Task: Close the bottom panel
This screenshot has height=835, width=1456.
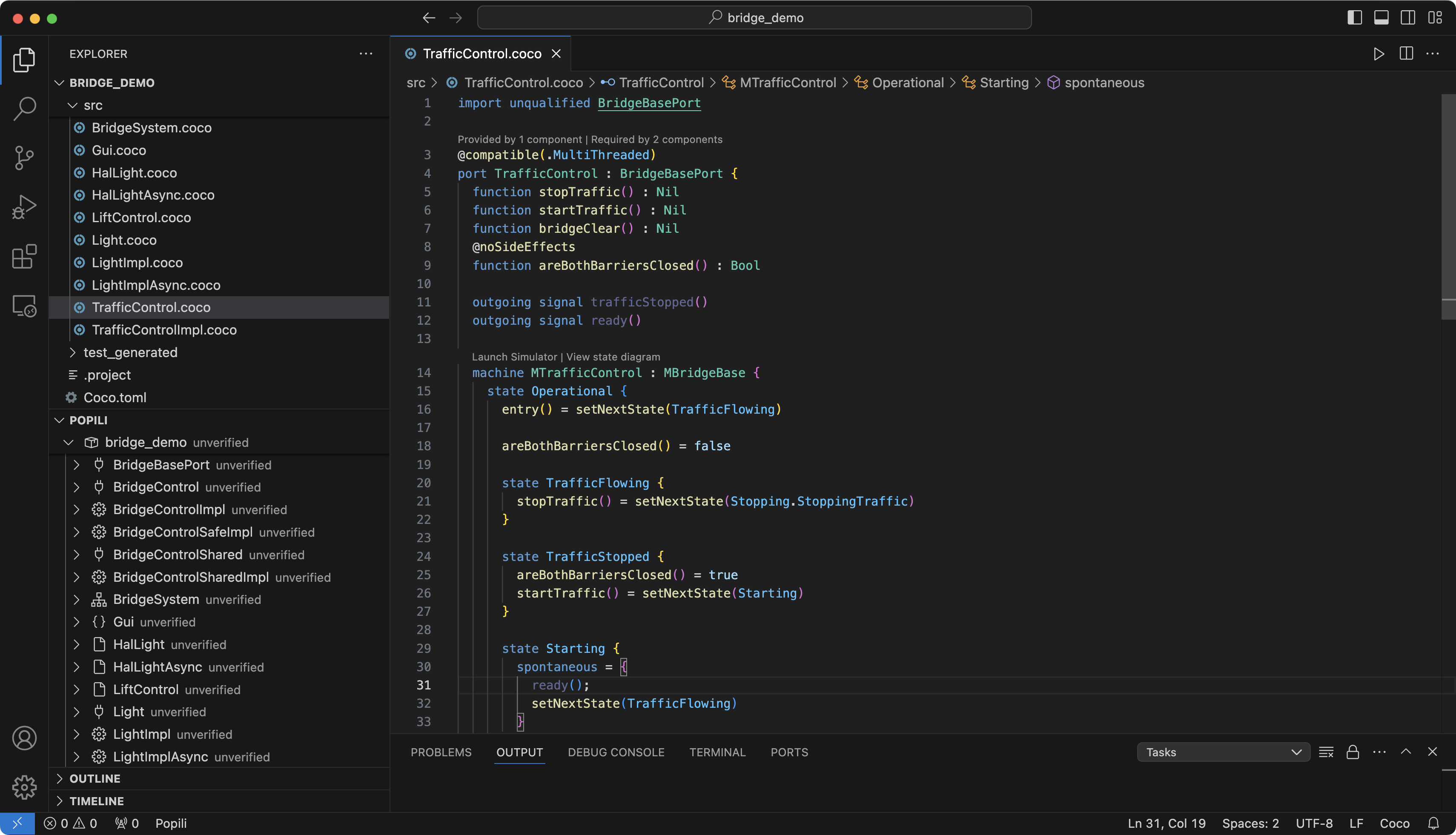Action: (1433, 752)
